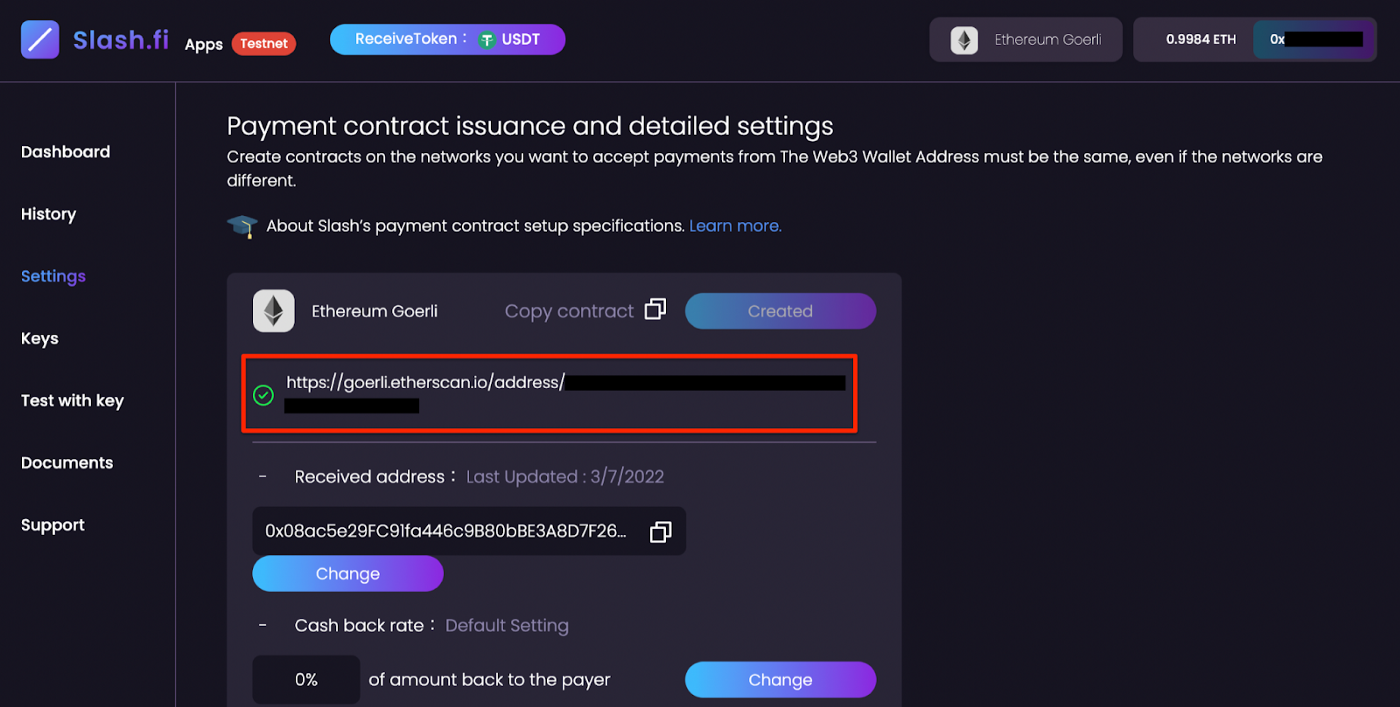Click the Slash.fi logo icon
1400x707 pixels.
click(39, 40)
